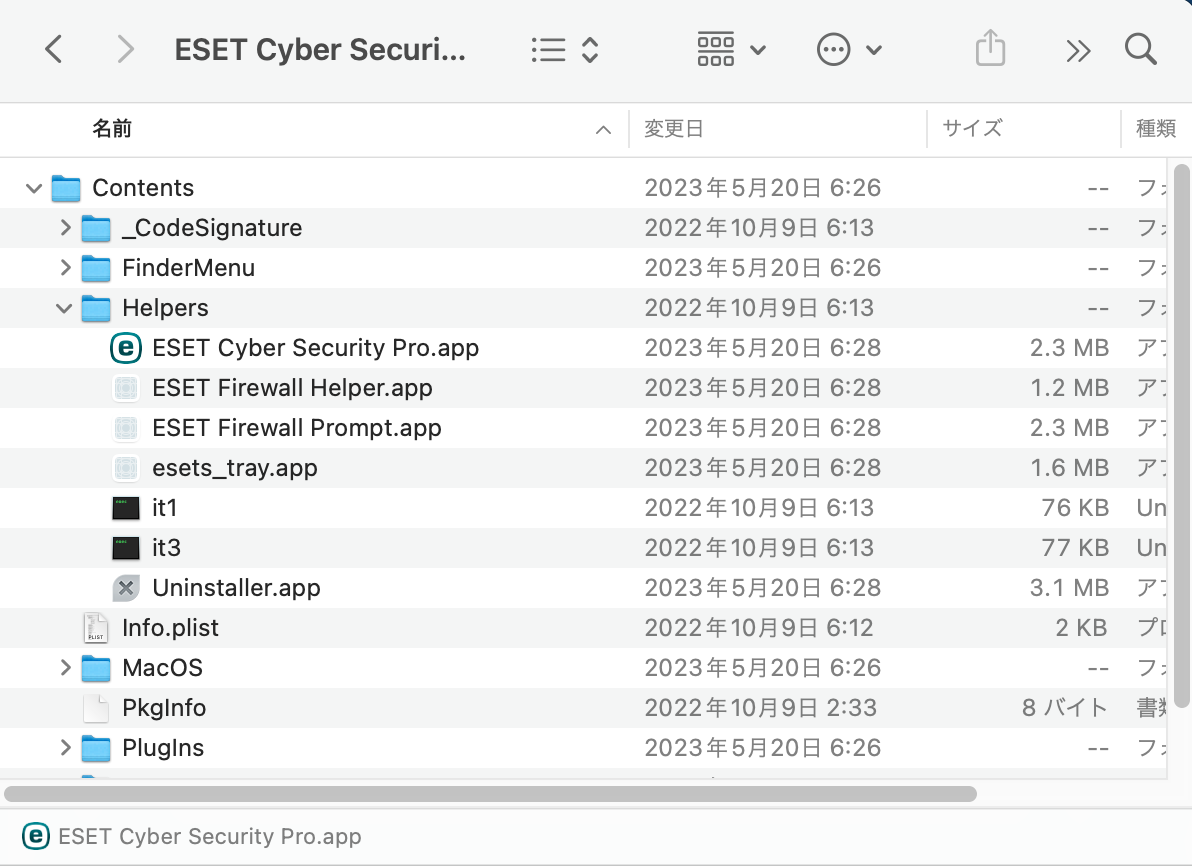
Task: Select the PlugIns folder name
Action: point(163,748)
